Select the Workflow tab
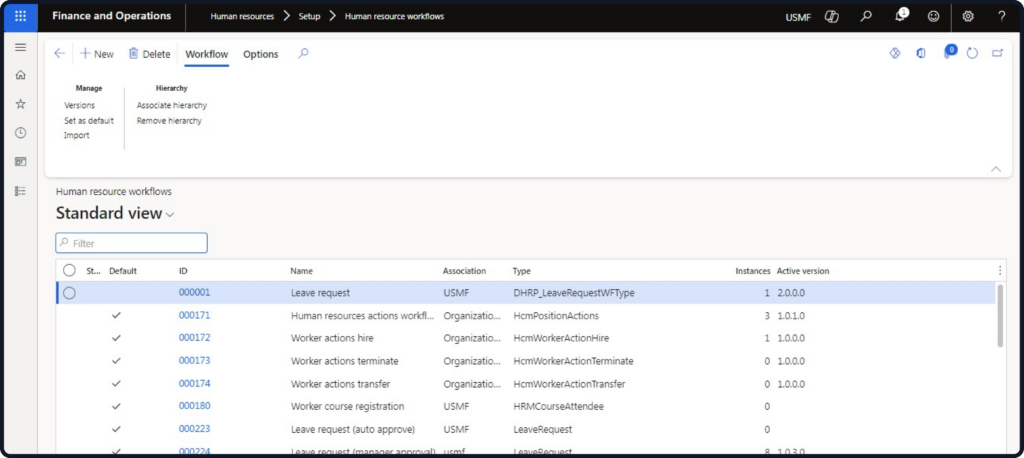This screenshot has height=458, width=1024. 207,54
